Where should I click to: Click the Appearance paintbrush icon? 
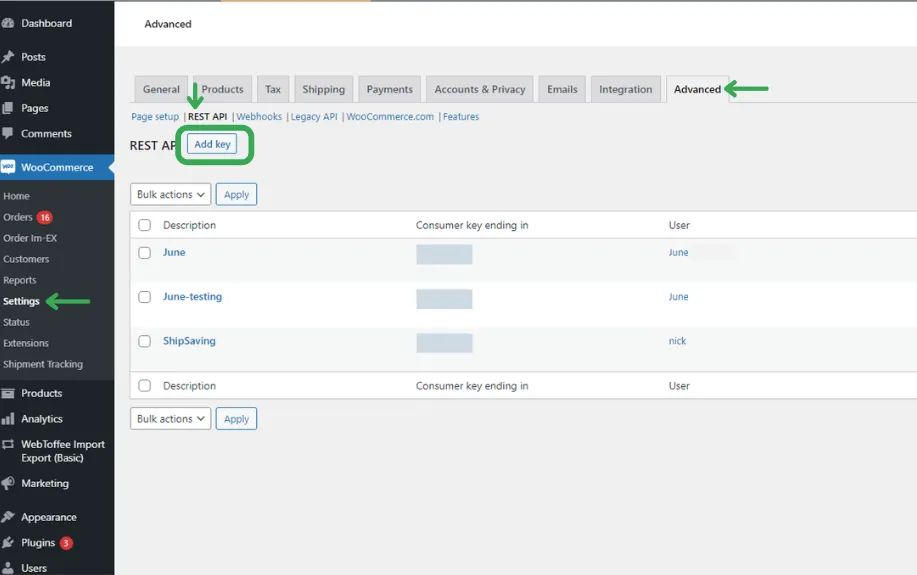pyautogui.click(x=8, y=517)
